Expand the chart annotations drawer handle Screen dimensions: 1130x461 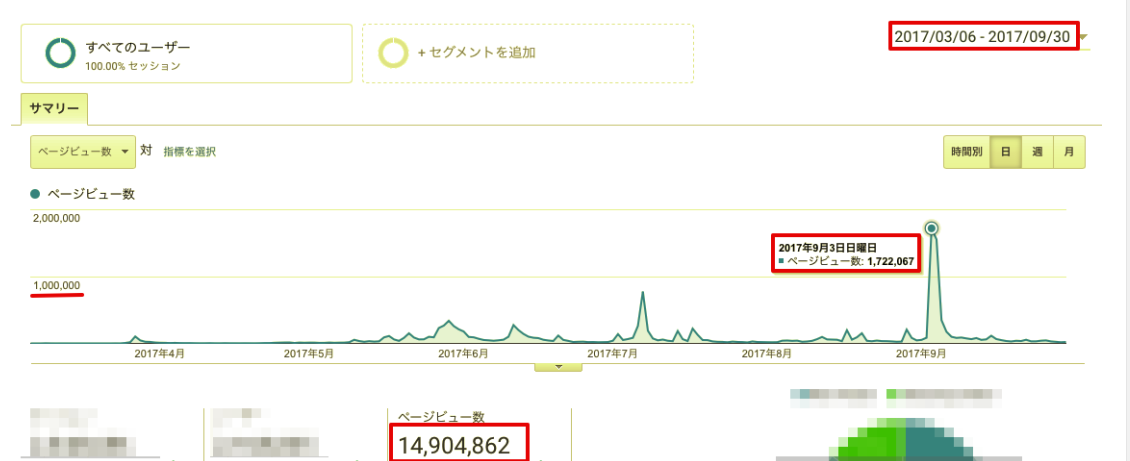558,367
